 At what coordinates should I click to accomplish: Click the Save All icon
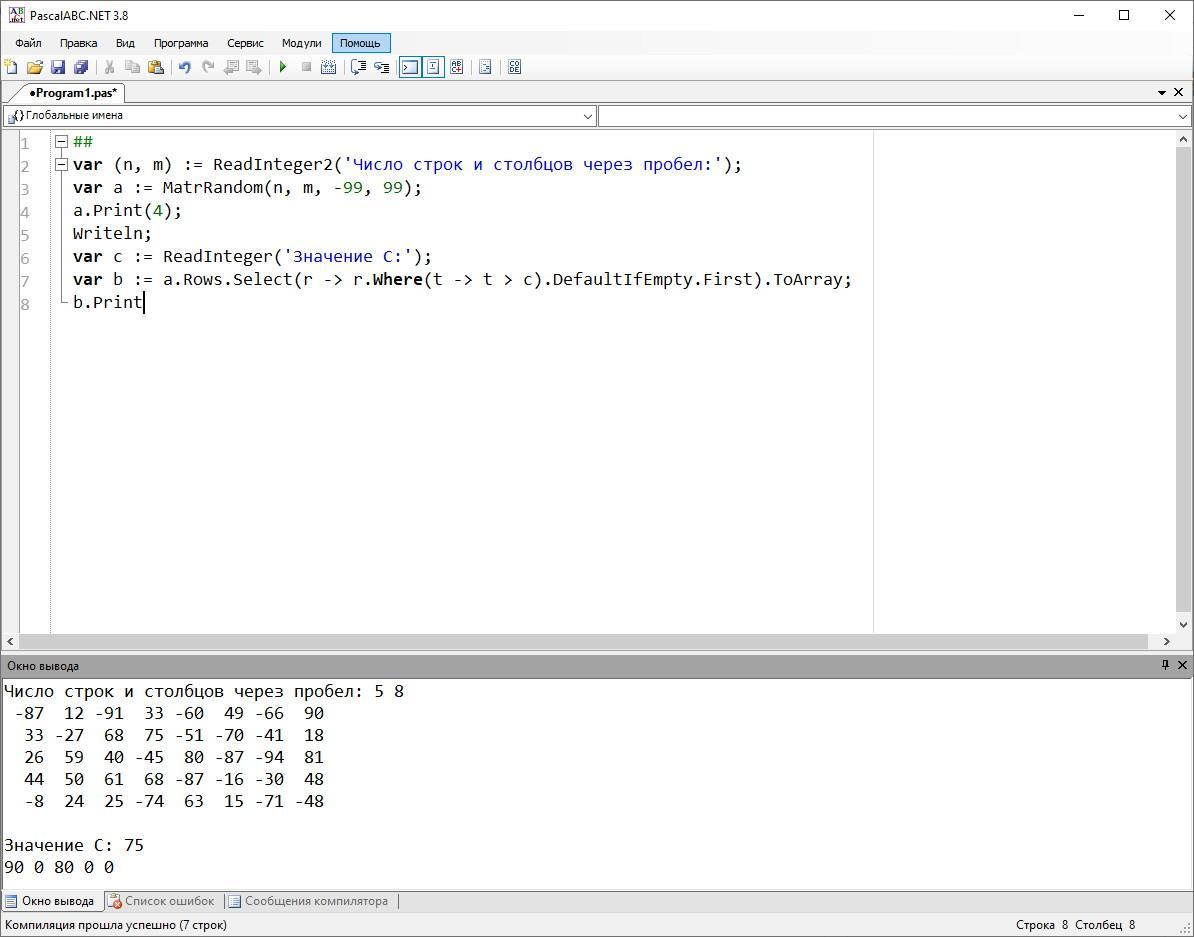[x=81, y=67]
